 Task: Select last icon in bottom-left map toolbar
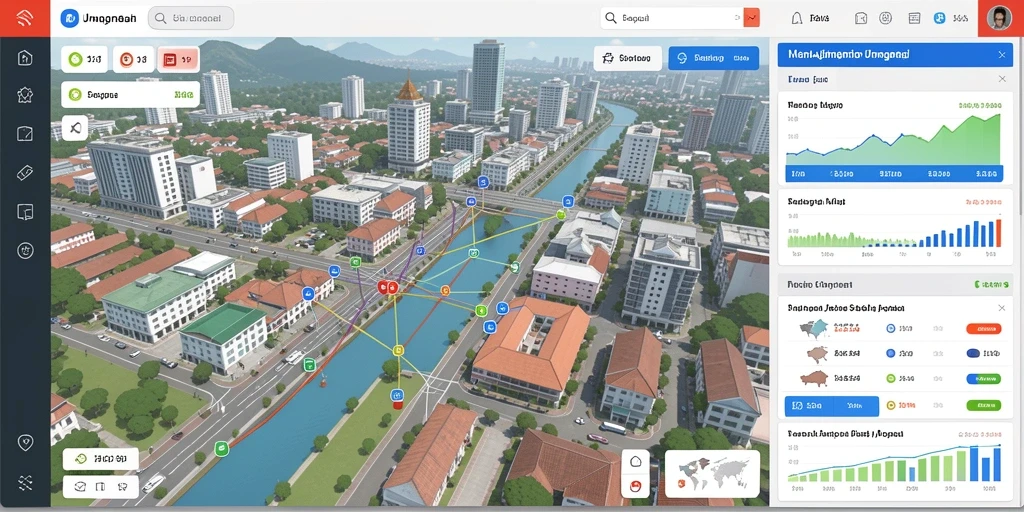(121, 487)
